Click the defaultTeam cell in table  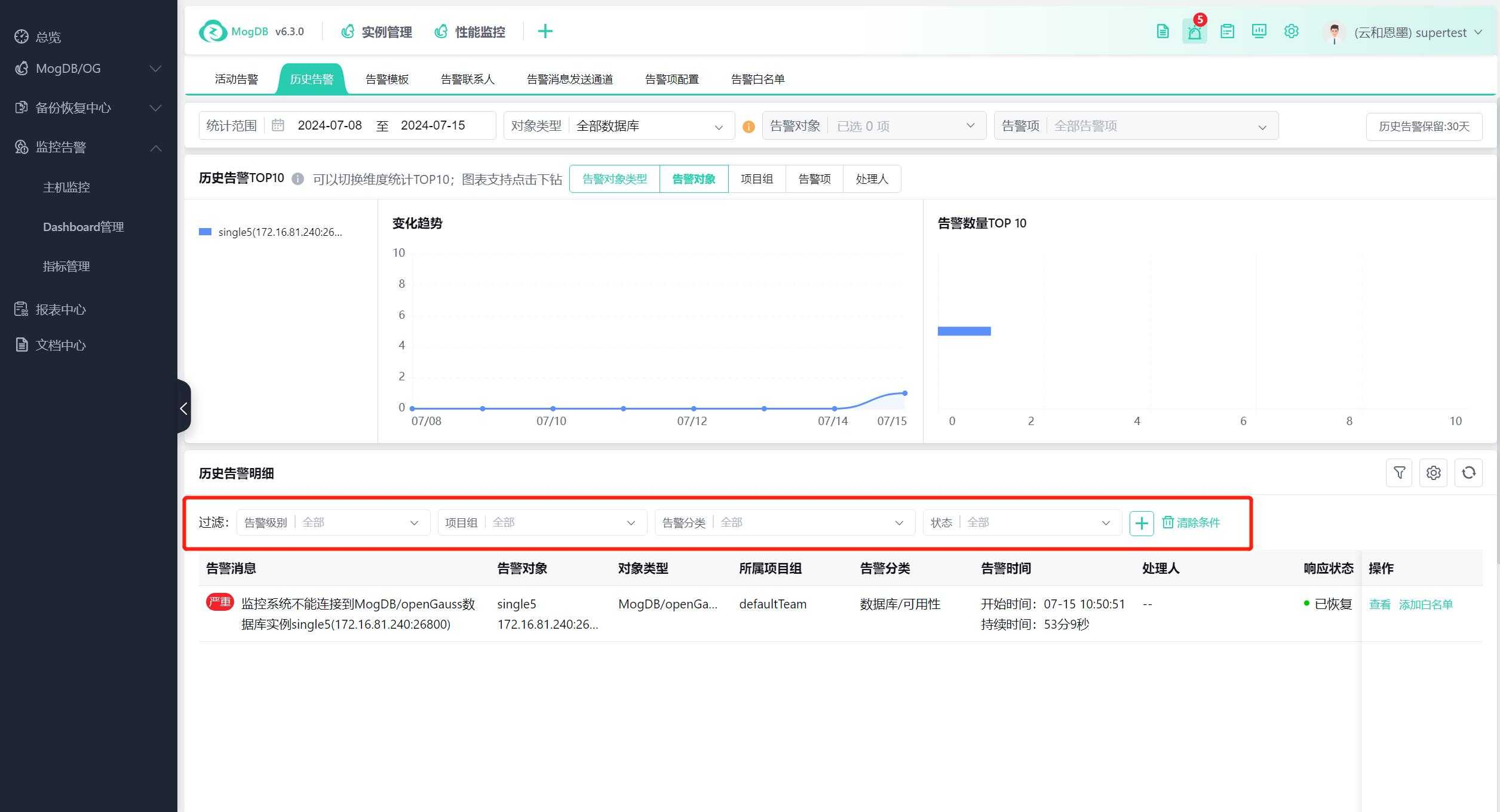click(x=772, y=604)
